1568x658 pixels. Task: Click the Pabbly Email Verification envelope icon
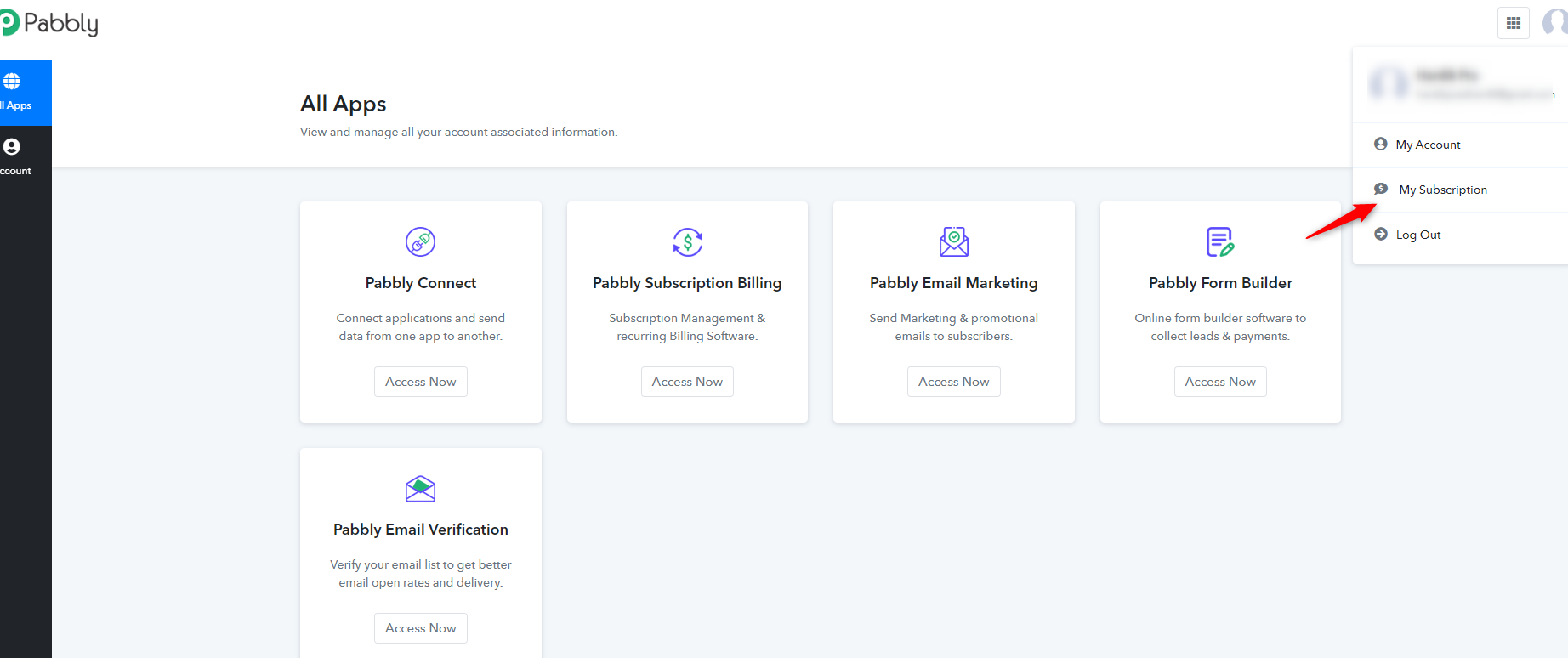(x=421, y=489)
